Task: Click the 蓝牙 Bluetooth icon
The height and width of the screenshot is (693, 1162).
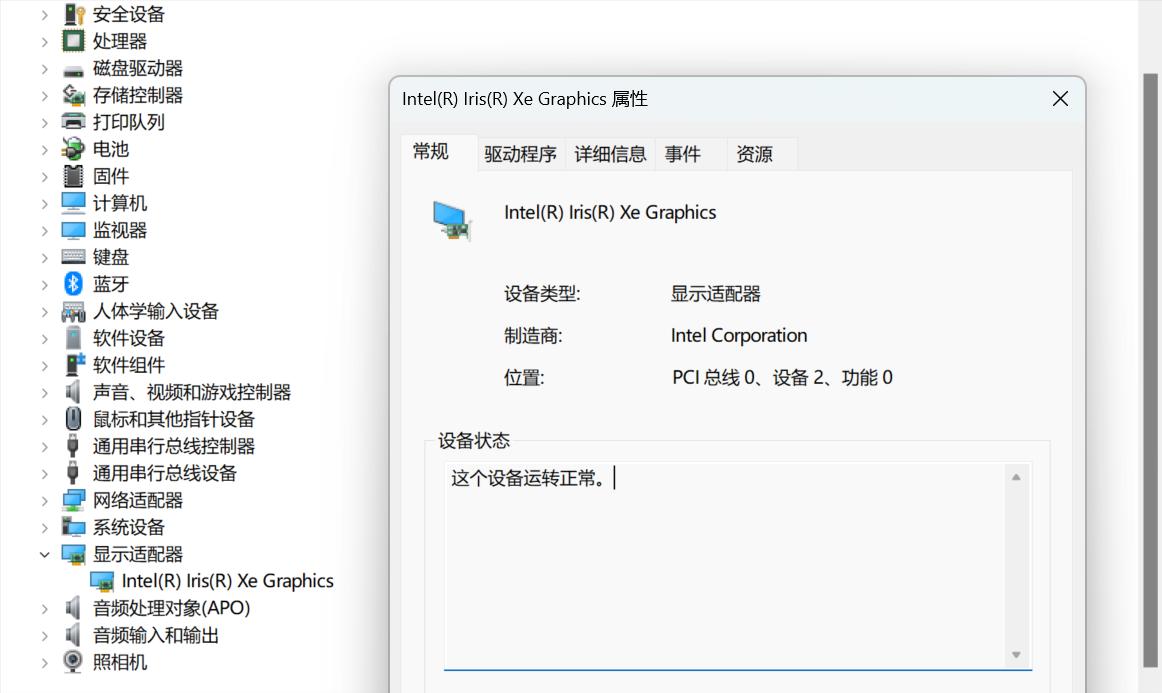Action: pos(73,284)
